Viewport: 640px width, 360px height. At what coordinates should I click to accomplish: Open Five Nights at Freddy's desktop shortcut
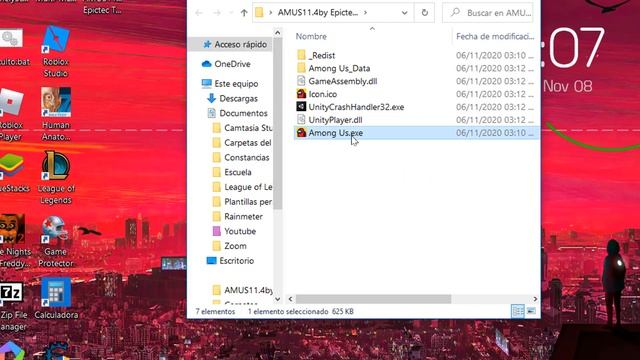click(x=14, y=241)
